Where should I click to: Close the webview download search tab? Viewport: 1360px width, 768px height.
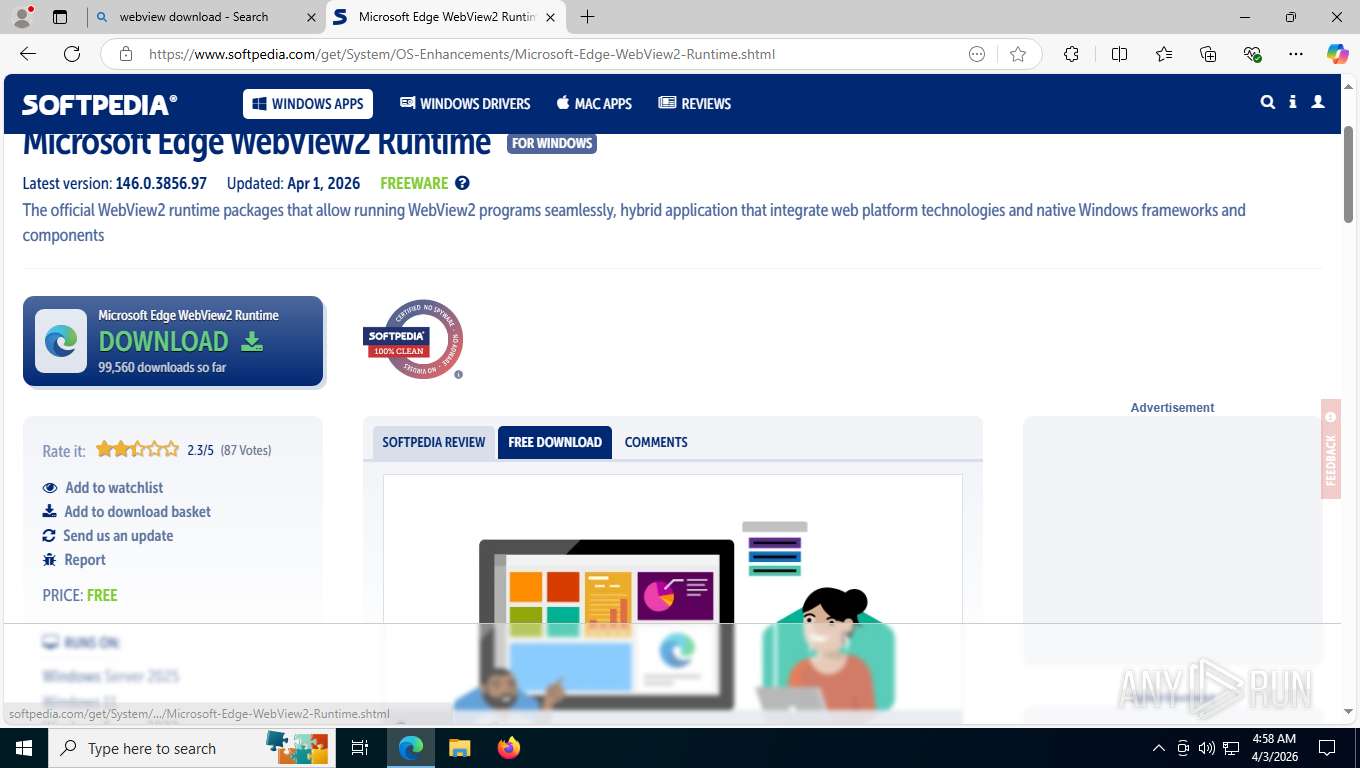311,17
